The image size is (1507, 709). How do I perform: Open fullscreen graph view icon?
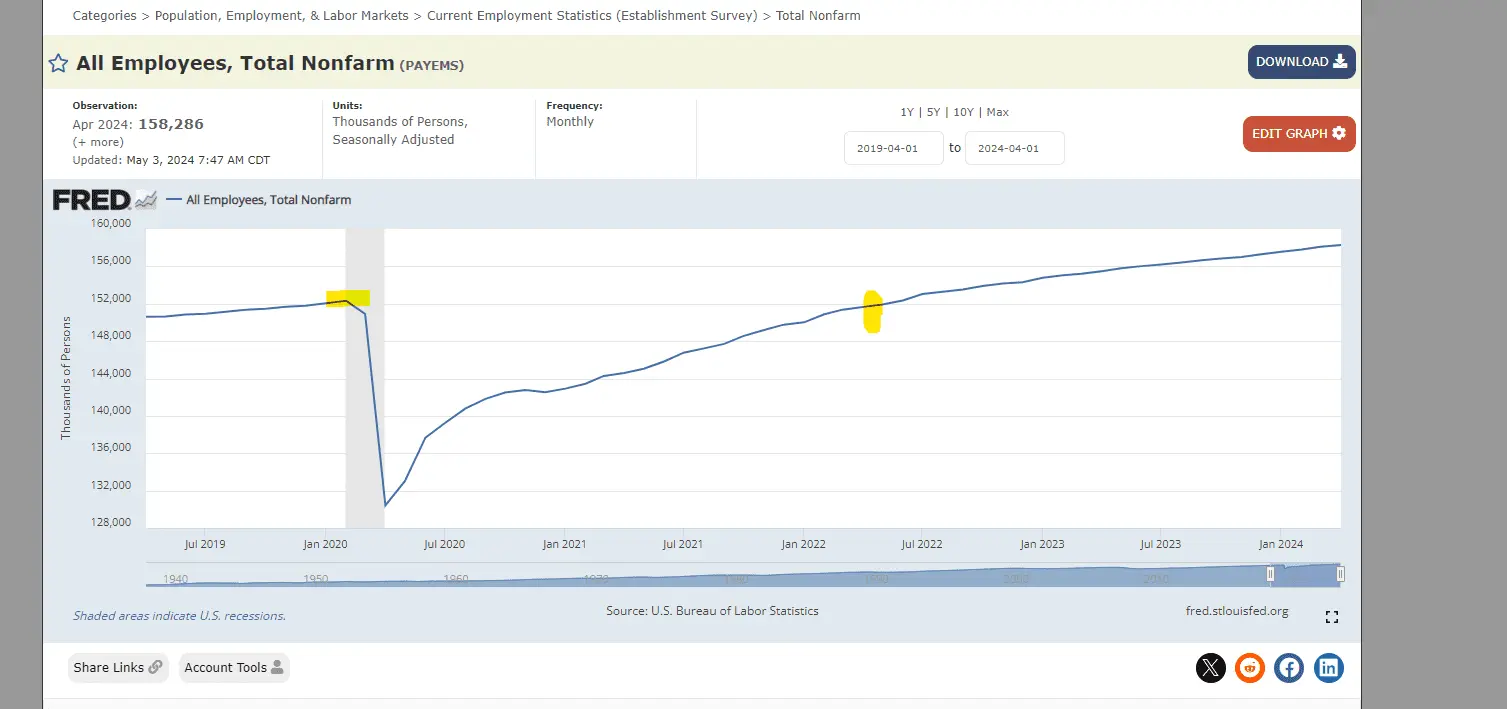point(1331,617)
